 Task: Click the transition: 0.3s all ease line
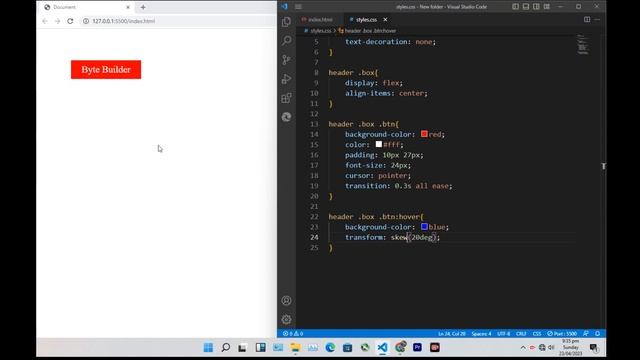(x=398, y=186)
